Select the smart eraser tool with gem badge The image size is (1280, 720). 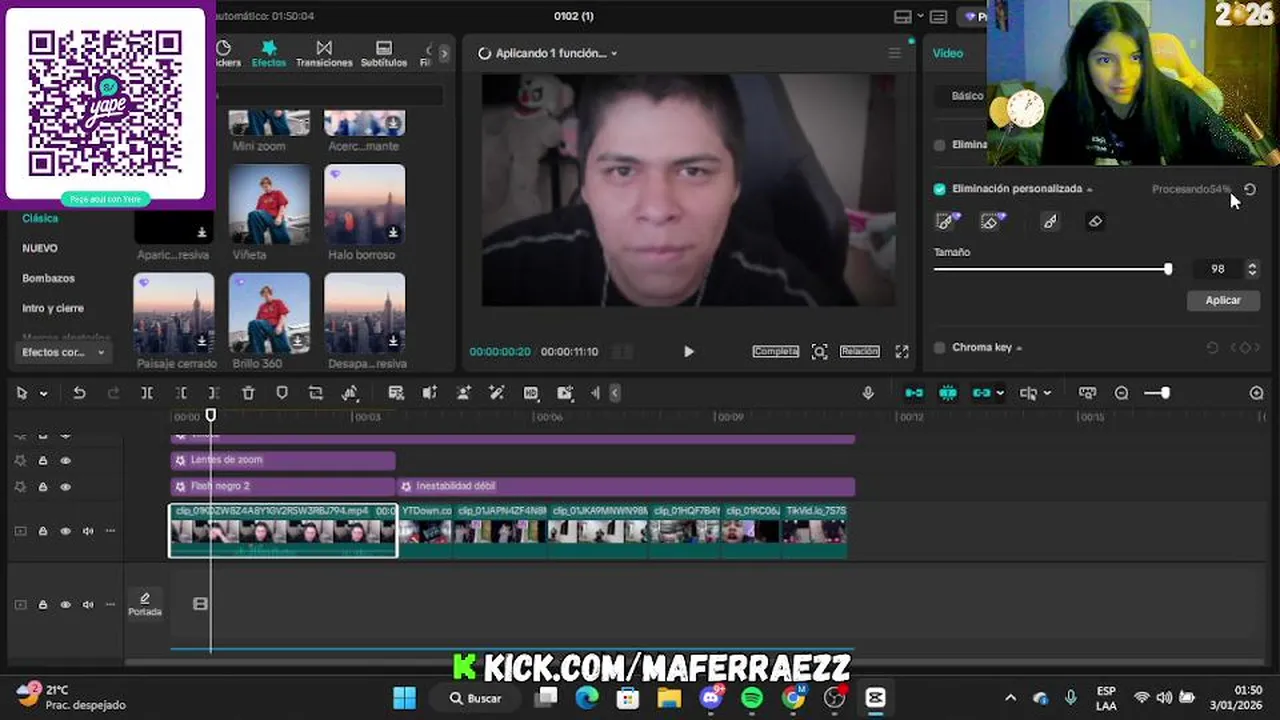(991, 221)
